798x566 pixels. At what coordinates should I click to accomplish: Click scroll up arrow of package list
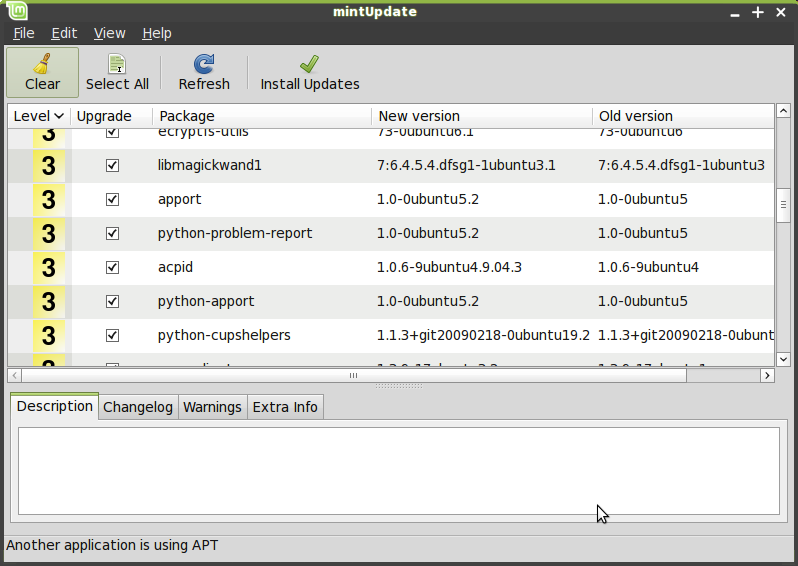[783, 110]
